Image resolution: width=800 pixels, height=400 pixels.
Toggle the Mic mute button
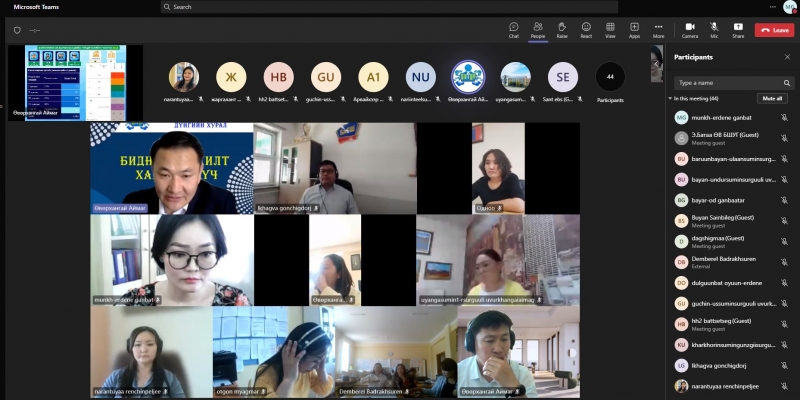(714, 29)
